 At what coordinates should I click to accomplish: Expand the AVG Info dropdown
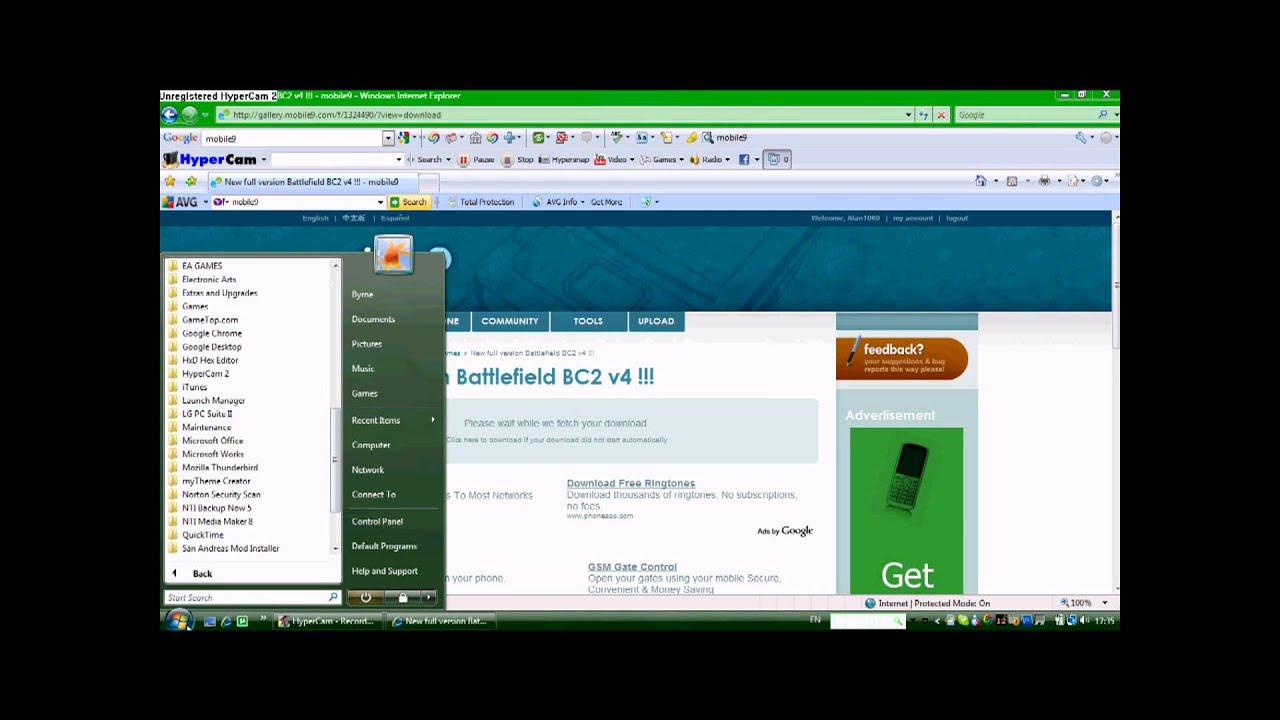pyautogui.click(x=582, y=202)
